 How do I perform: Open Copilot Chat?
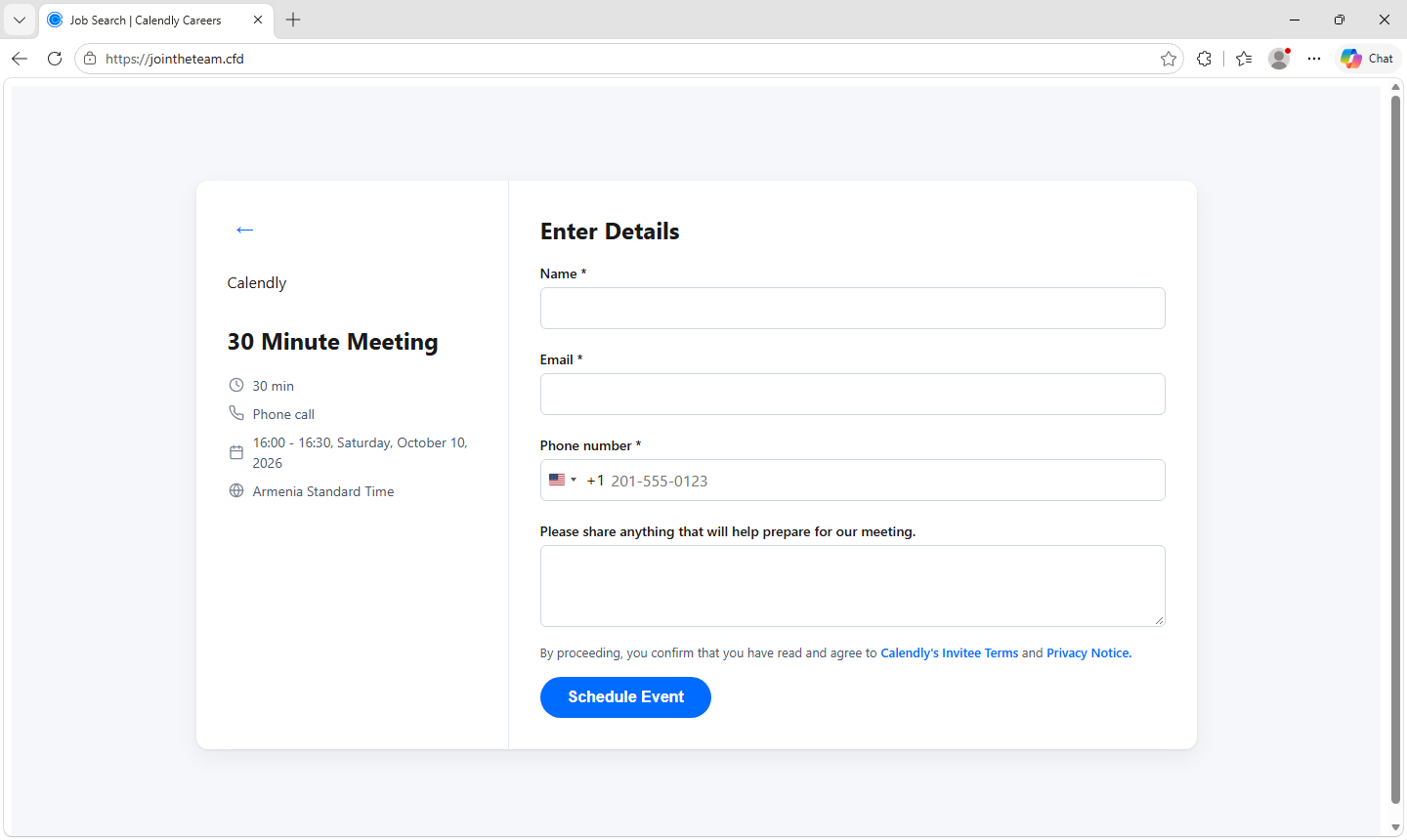1368,59
